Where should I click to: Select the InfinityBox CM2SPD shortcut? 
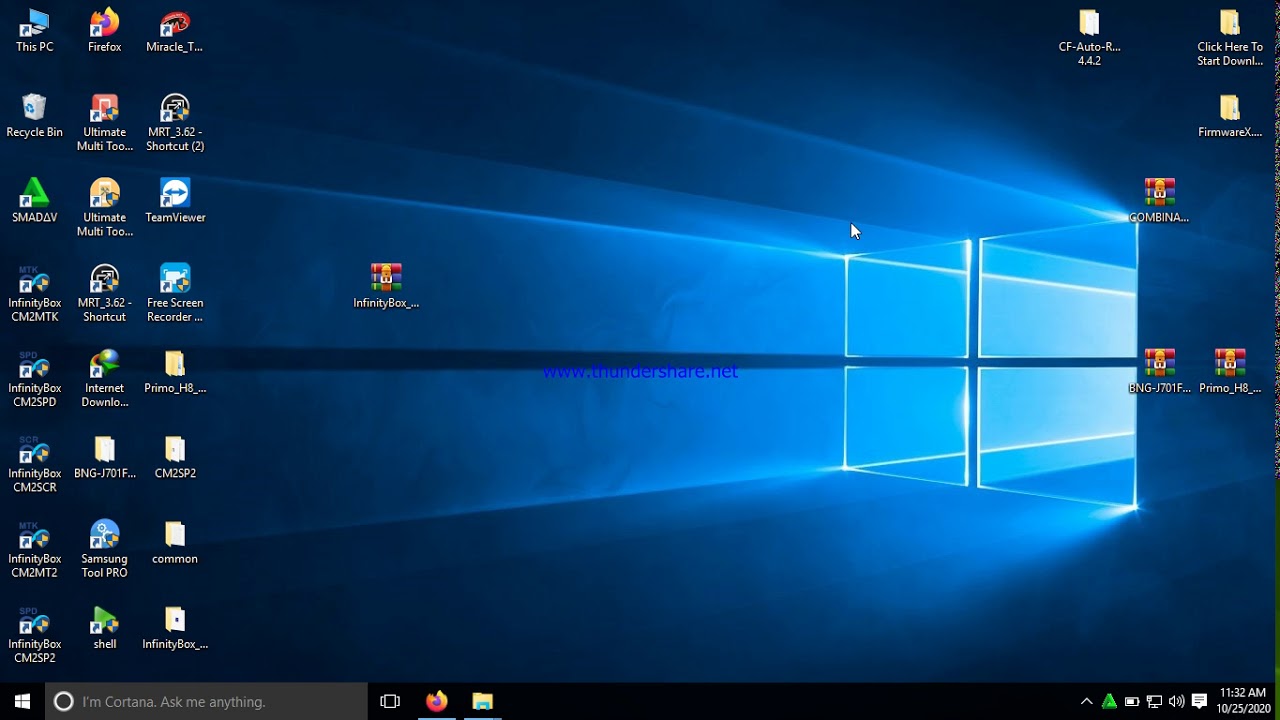34,379
